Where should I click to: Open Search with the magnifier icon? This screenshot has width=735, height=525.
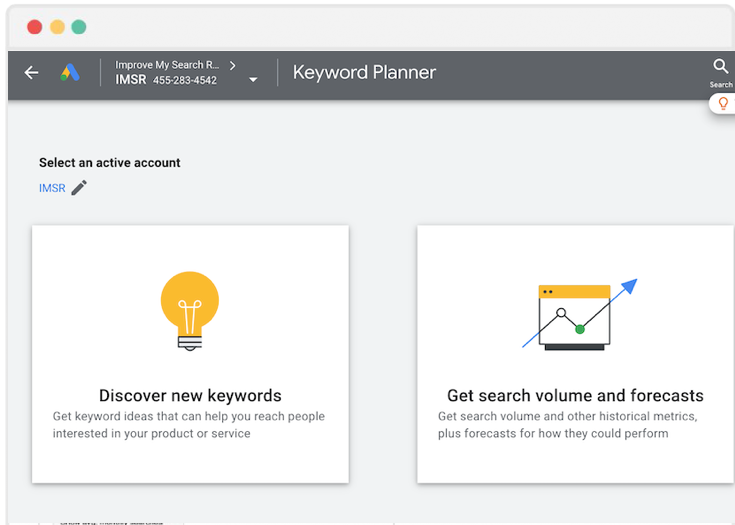click(x=720, y=67)
